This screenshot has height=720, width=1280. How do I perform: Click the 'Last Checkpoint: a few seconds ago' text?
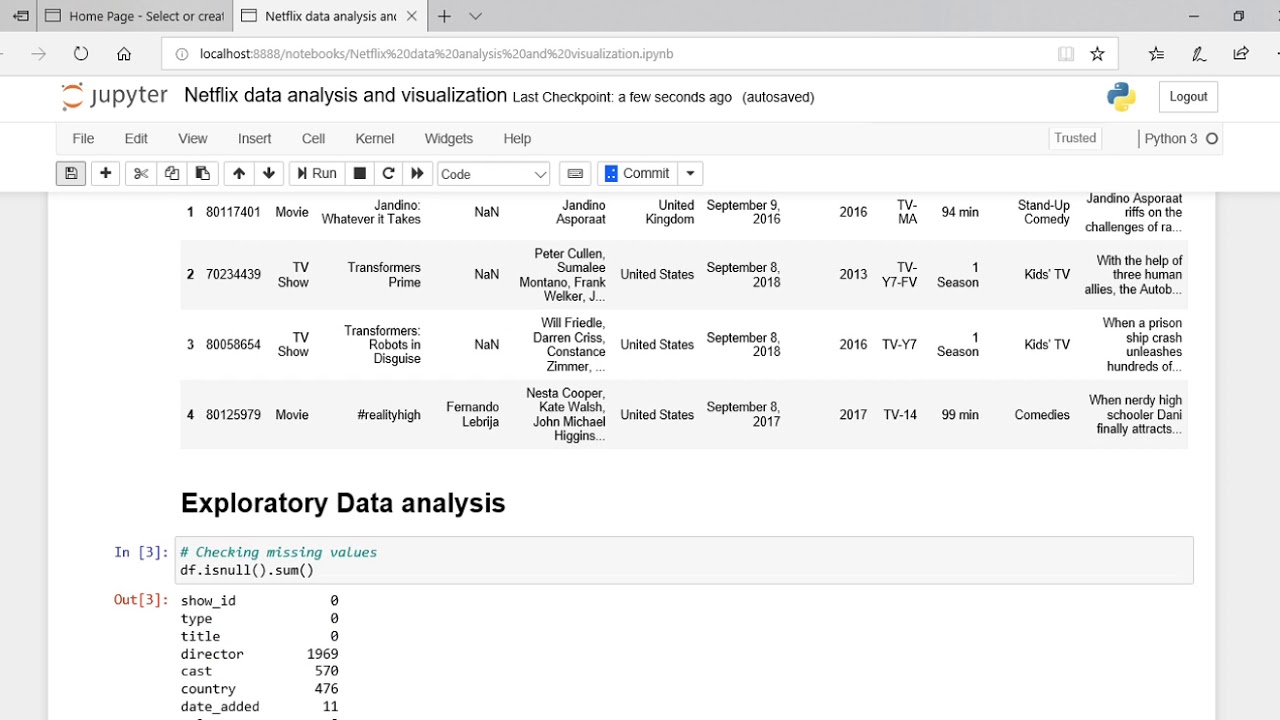pyautogui.click(x=622, y=97)
